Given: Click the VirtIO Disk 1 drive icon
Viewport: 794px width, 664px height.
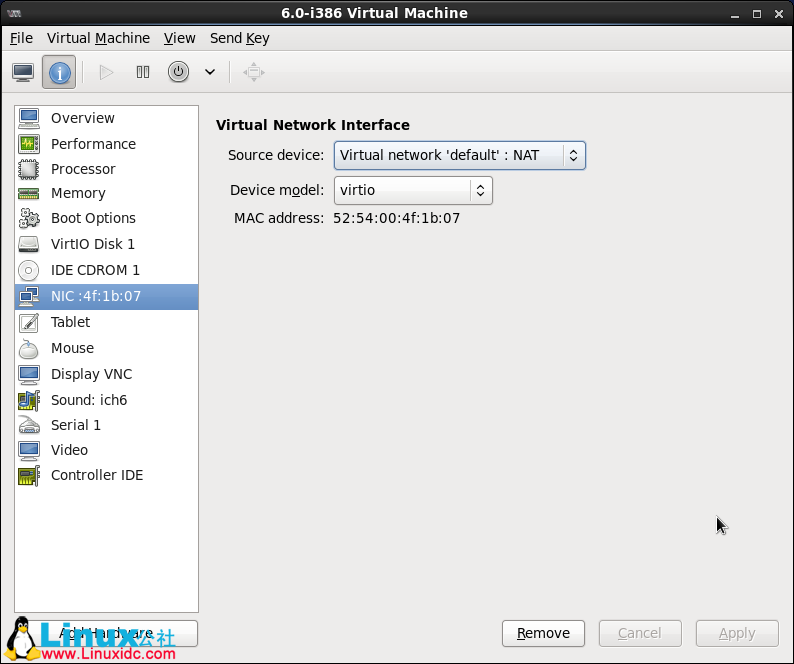Looking at the screenshot, I should 29,244.
